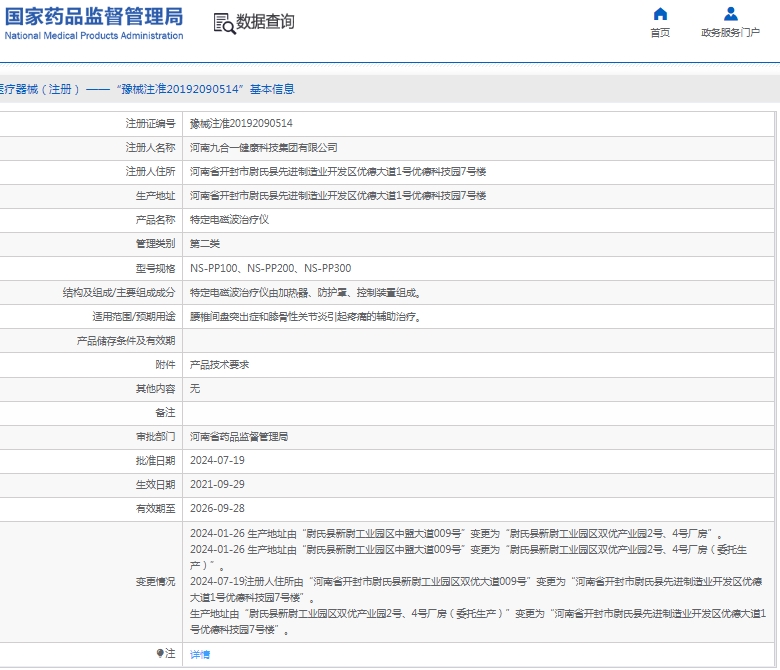The height and width of the screenshot is (670, 780).
Task: Click the 产品名称 field label
Action: pos(156,219)
